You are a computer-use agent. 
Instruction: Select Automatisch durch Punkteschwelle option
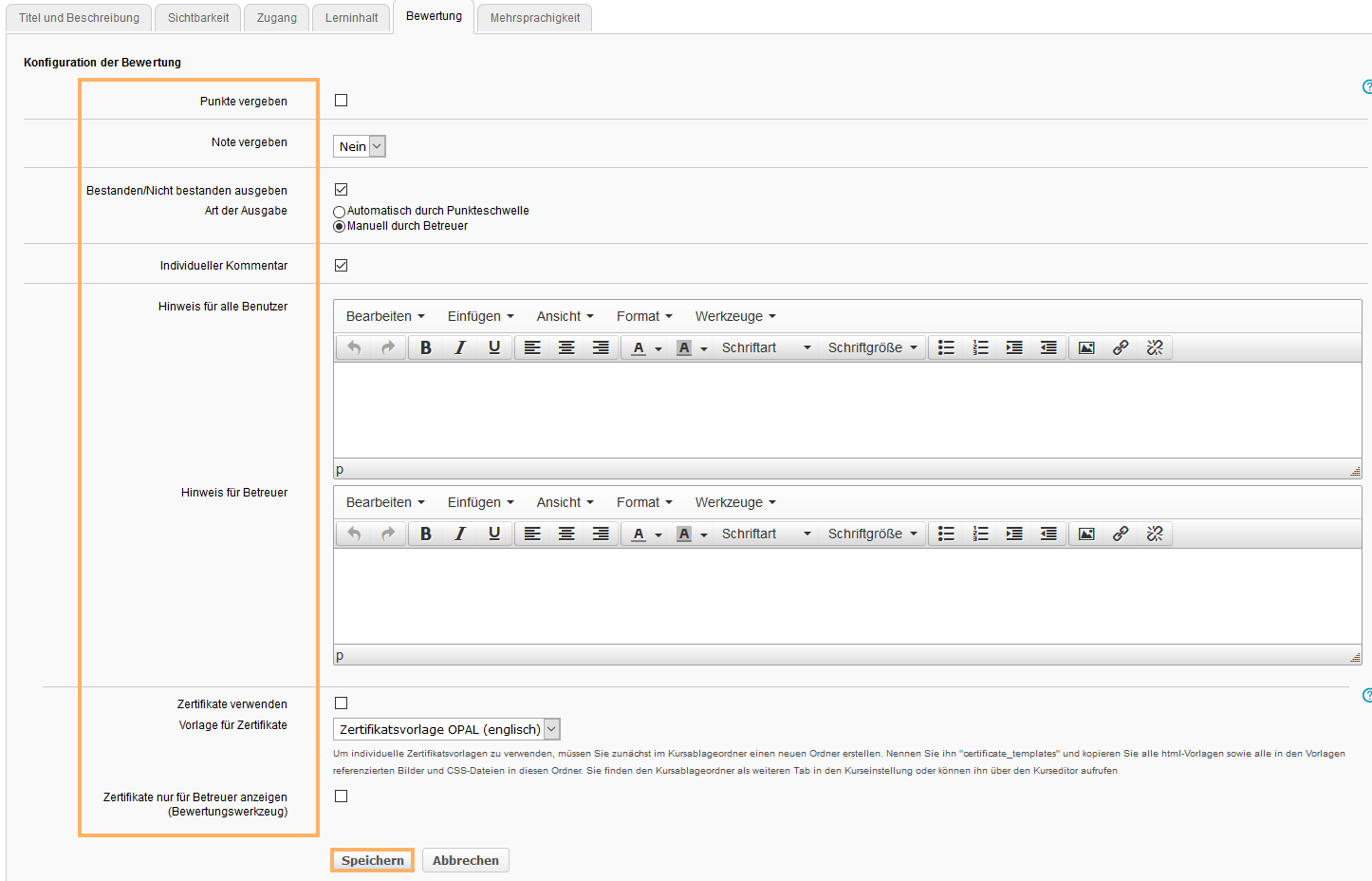tap(339, 212)
